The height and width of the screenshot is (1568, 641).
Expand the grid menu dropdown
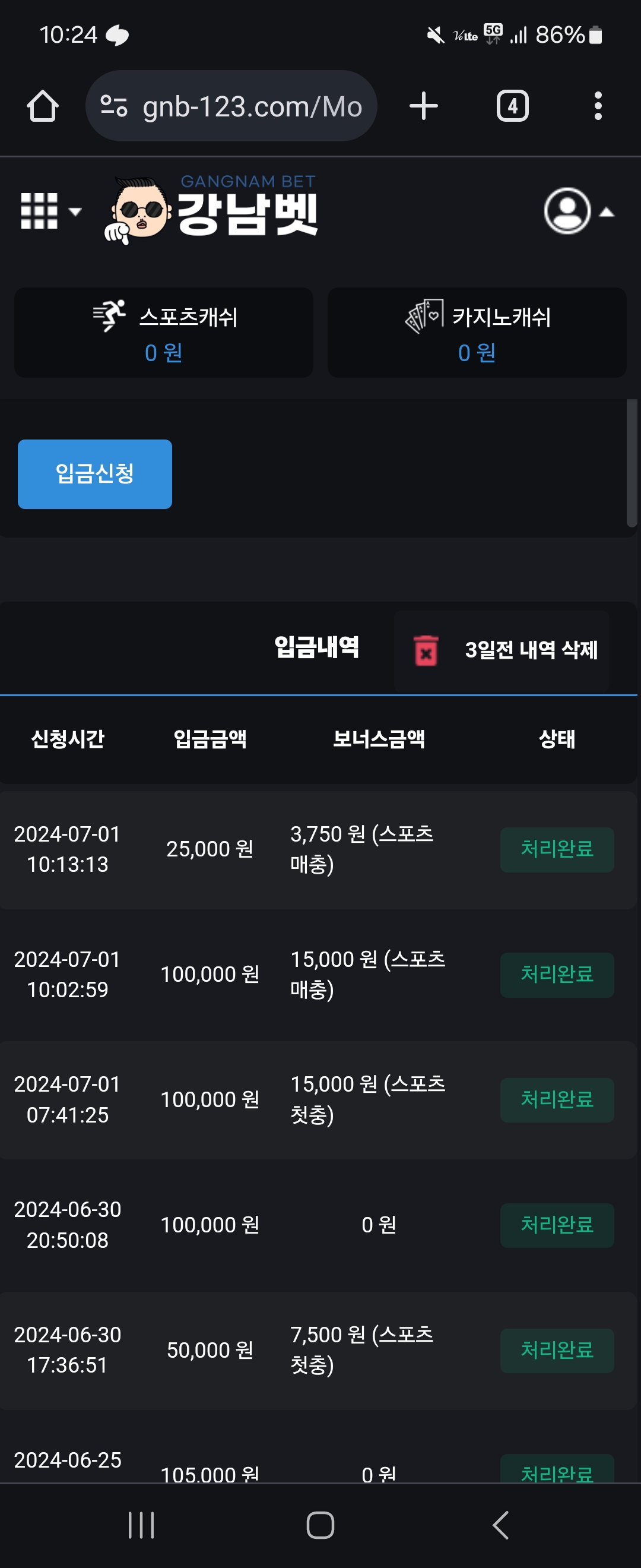pos(51,211)
